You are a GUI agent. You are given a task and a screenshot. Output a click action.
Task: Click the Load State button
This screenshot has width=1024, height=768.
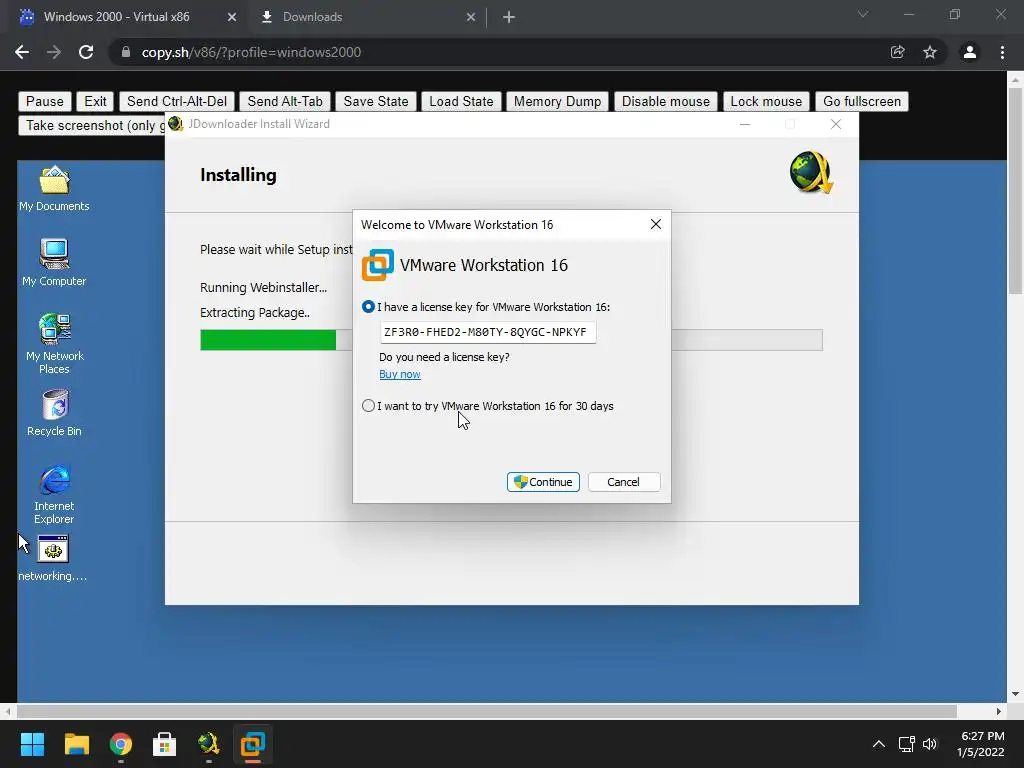click(460, 101)
